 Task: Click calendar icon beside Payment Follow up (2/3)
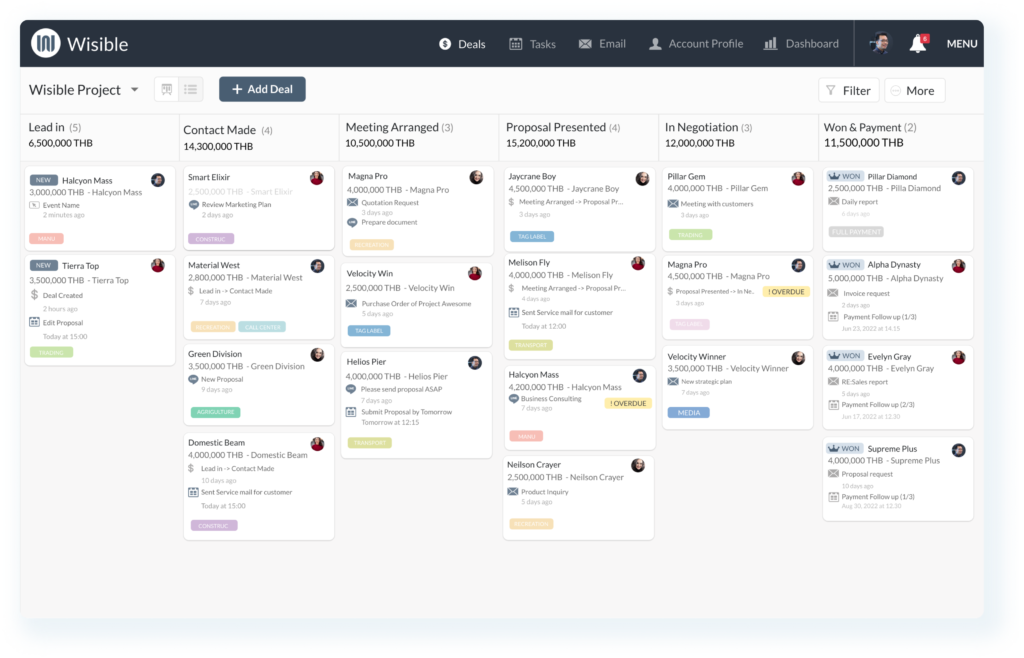coord(833,405)
